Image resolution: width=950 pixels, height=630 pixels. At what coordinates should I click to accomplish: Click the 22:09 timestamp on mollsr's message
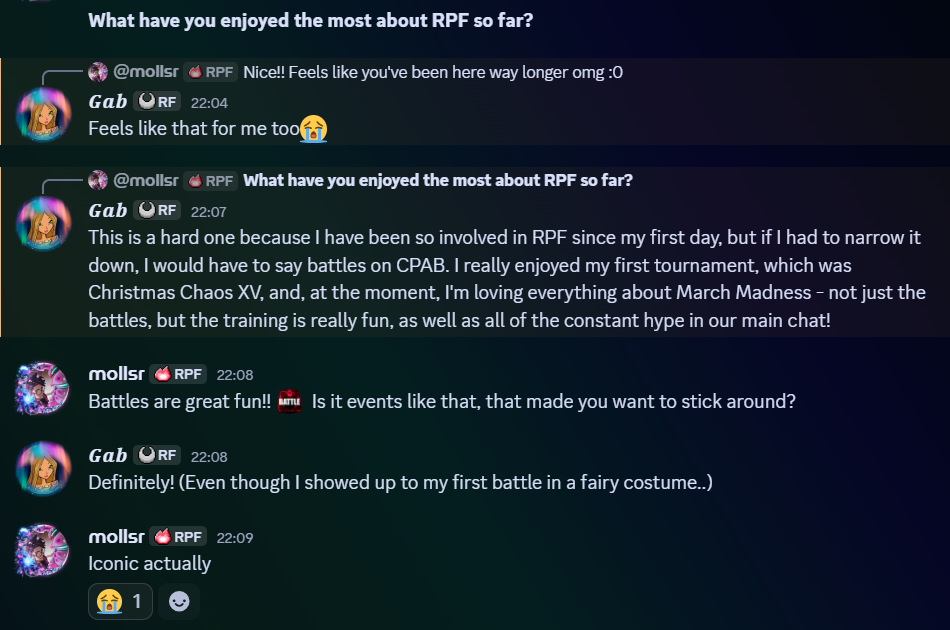pyautogui.click(x=234, y=538)
